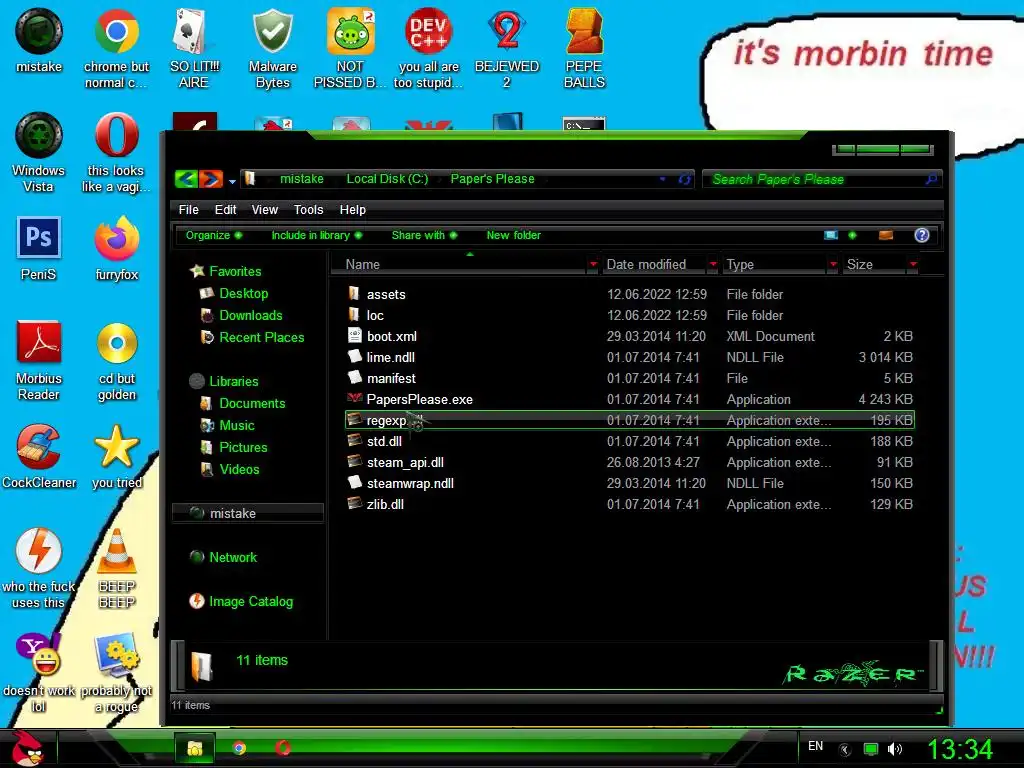Click the address bar refresh icon
This screenshot has height=768, width=1024.
point(684,179)
